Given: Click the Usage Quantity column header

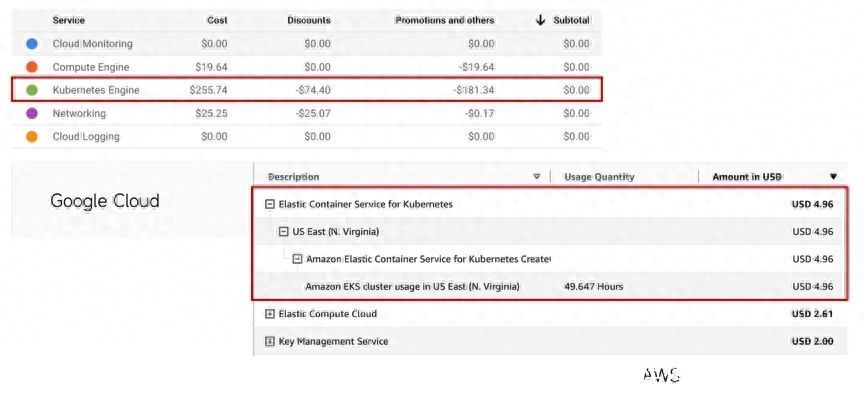Looking at the screenshot, I should 599,177.
